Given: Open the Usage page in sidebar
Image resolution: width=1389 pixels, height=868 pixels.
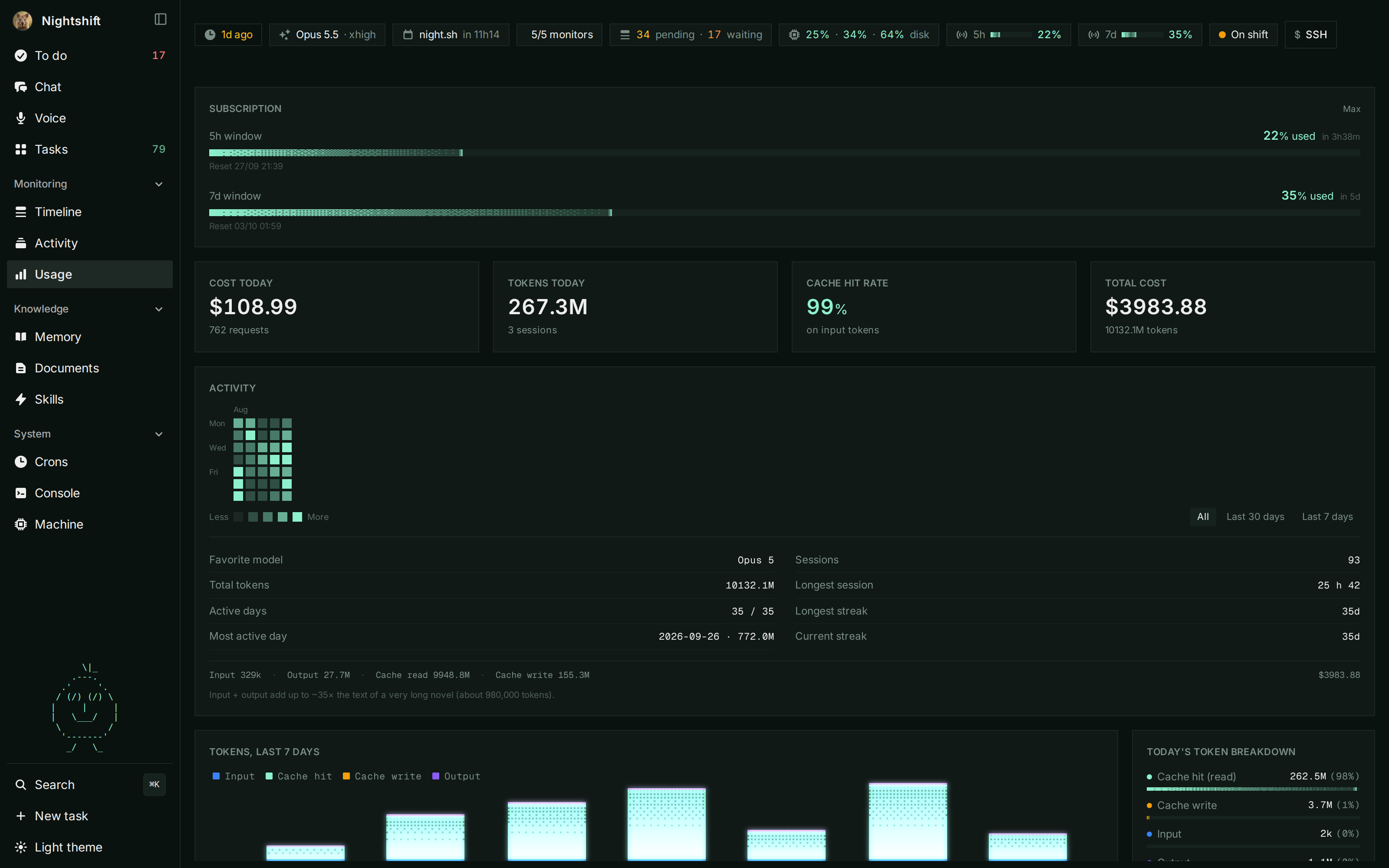Looking at the screenshot, I should click(x=89, y=274).
